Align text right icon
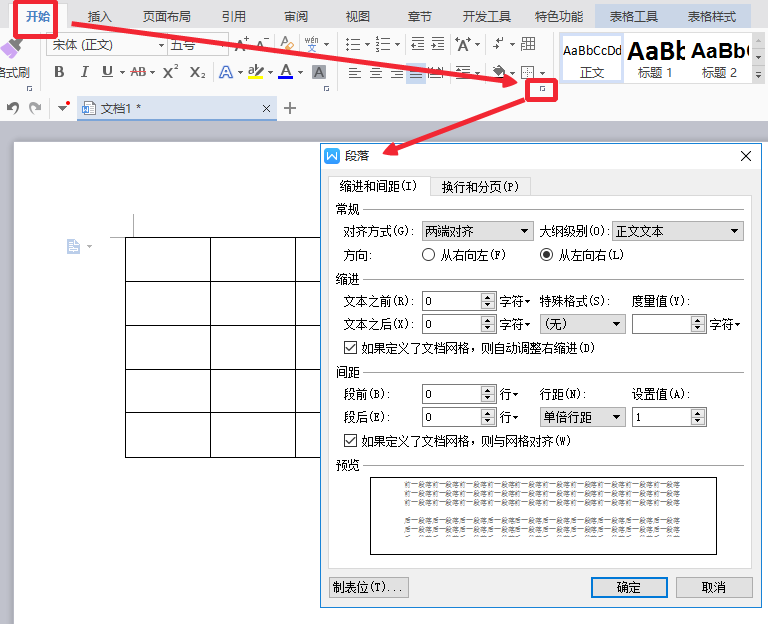Viewport: 768px width, 624px height. coord(396,73)
